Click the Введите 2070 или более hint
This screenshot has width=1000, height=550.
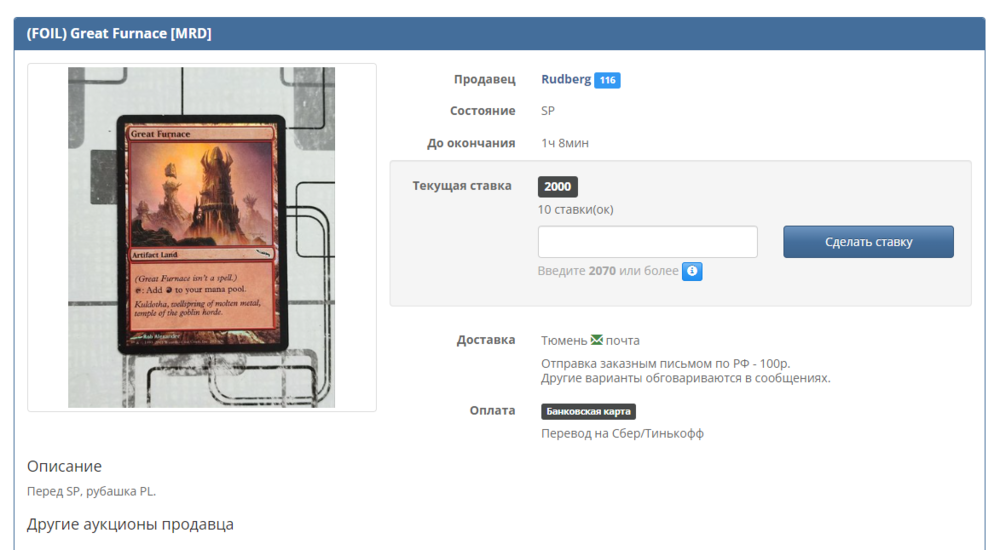pyautogui.click(x=607, y=271)
